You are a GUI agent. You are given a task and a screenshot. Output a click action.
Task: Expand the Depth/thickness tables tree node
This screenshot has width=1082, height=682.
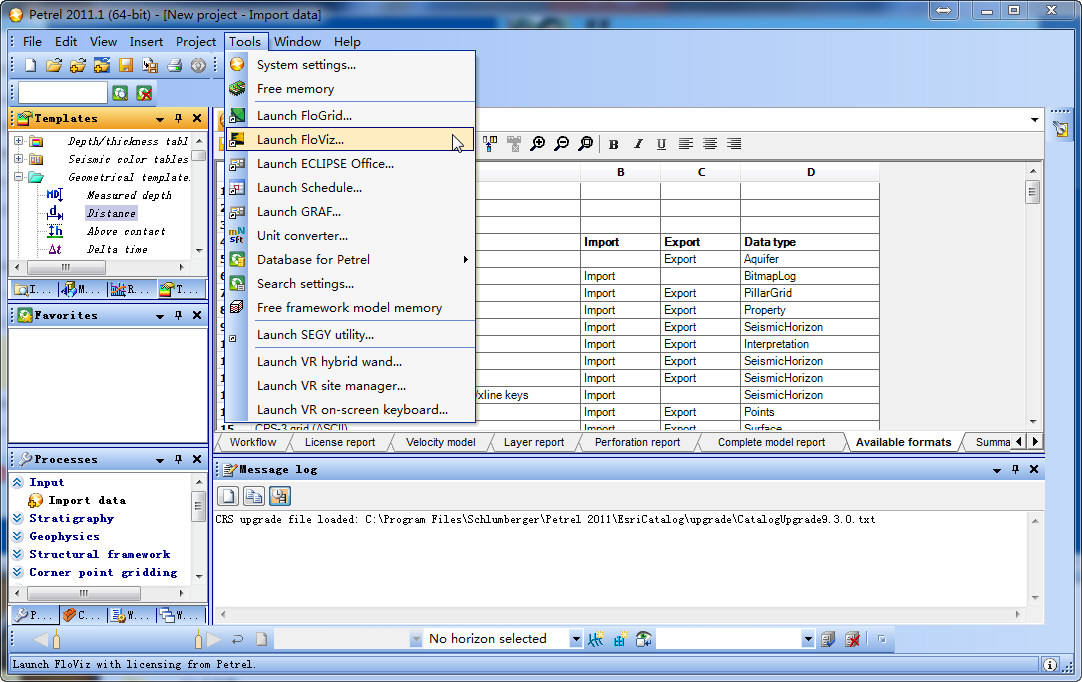(19, 141)
